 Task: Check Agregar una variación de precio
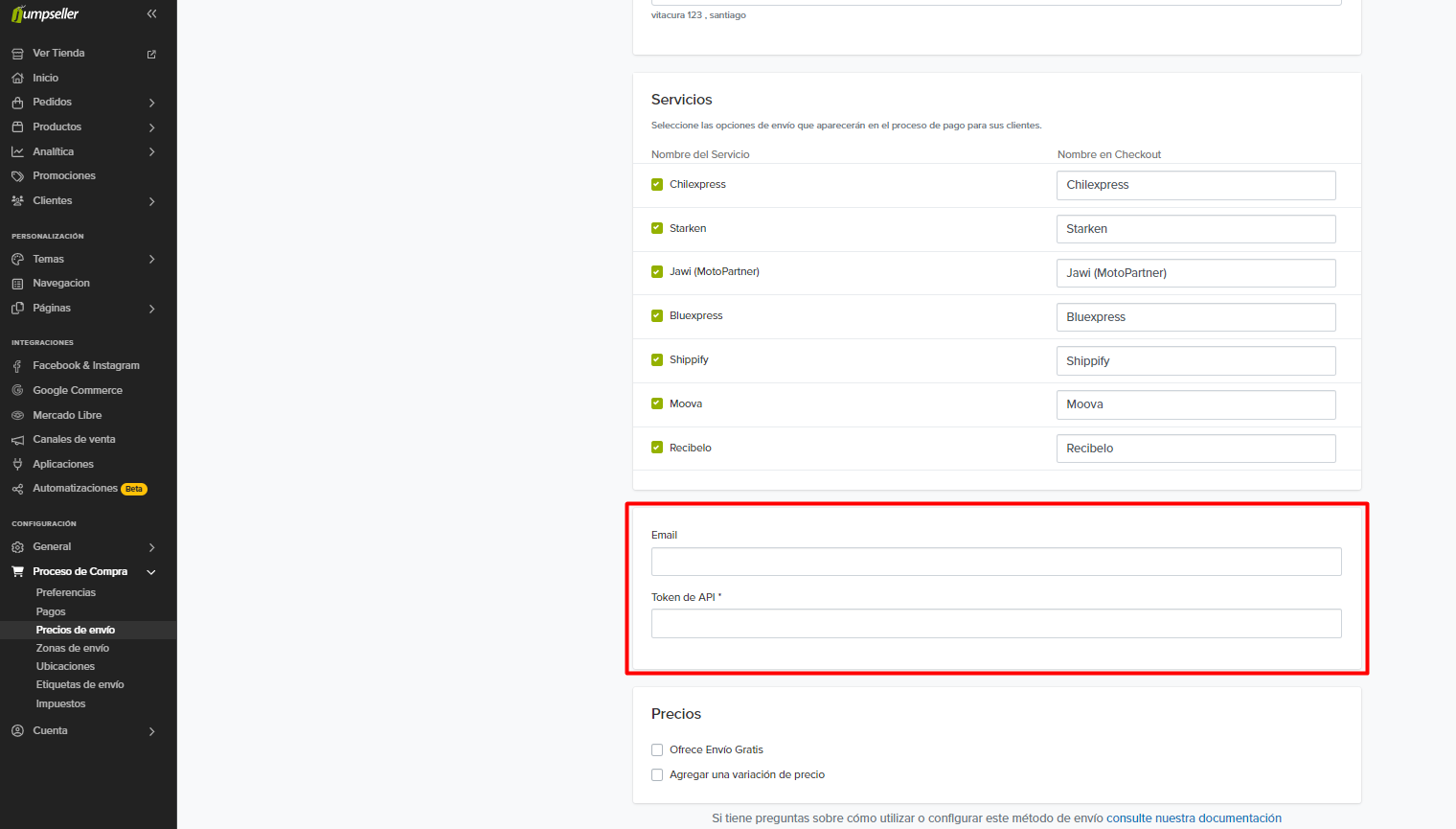click(657, 775)
